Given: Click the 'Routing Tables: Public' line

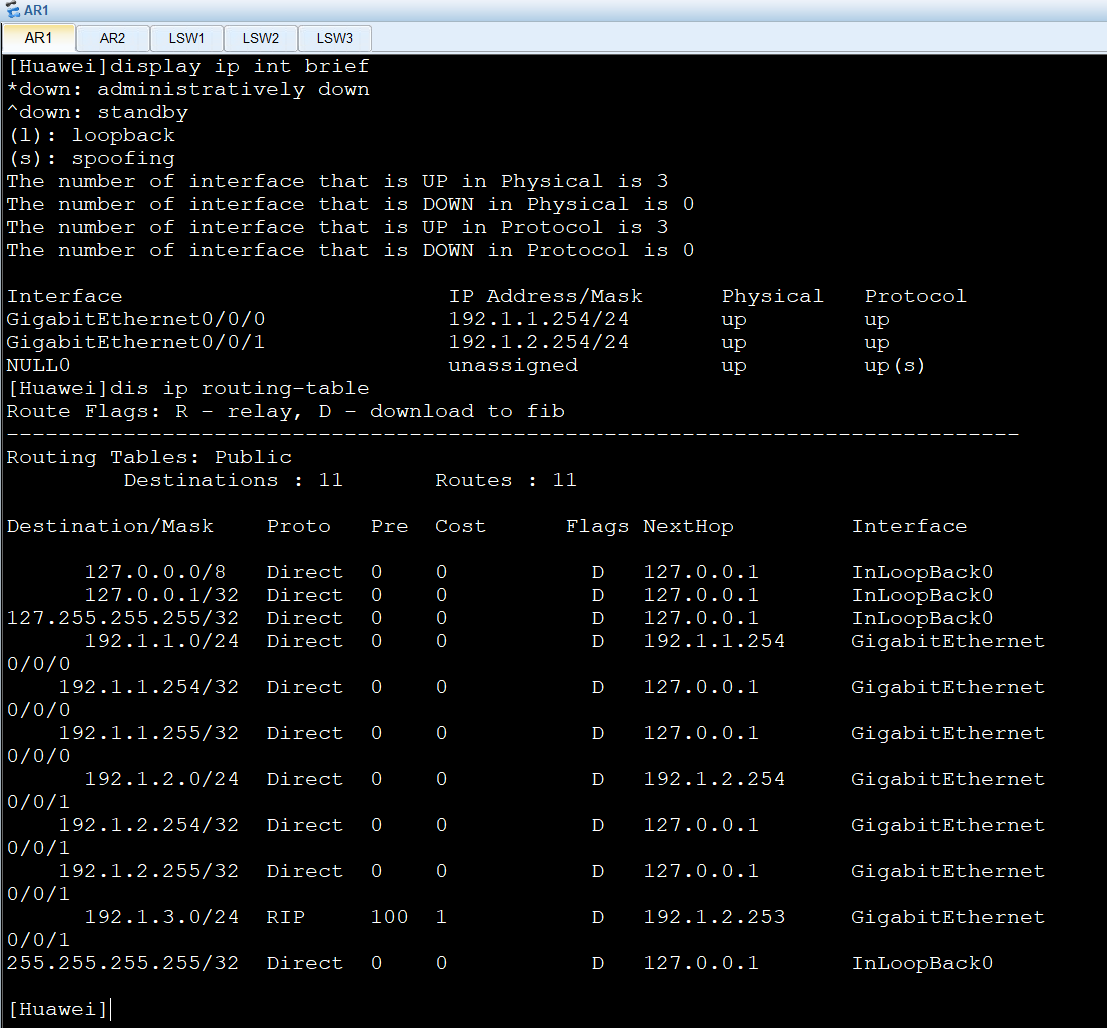Looking at the screenshot, I should (x=149, y=458).
